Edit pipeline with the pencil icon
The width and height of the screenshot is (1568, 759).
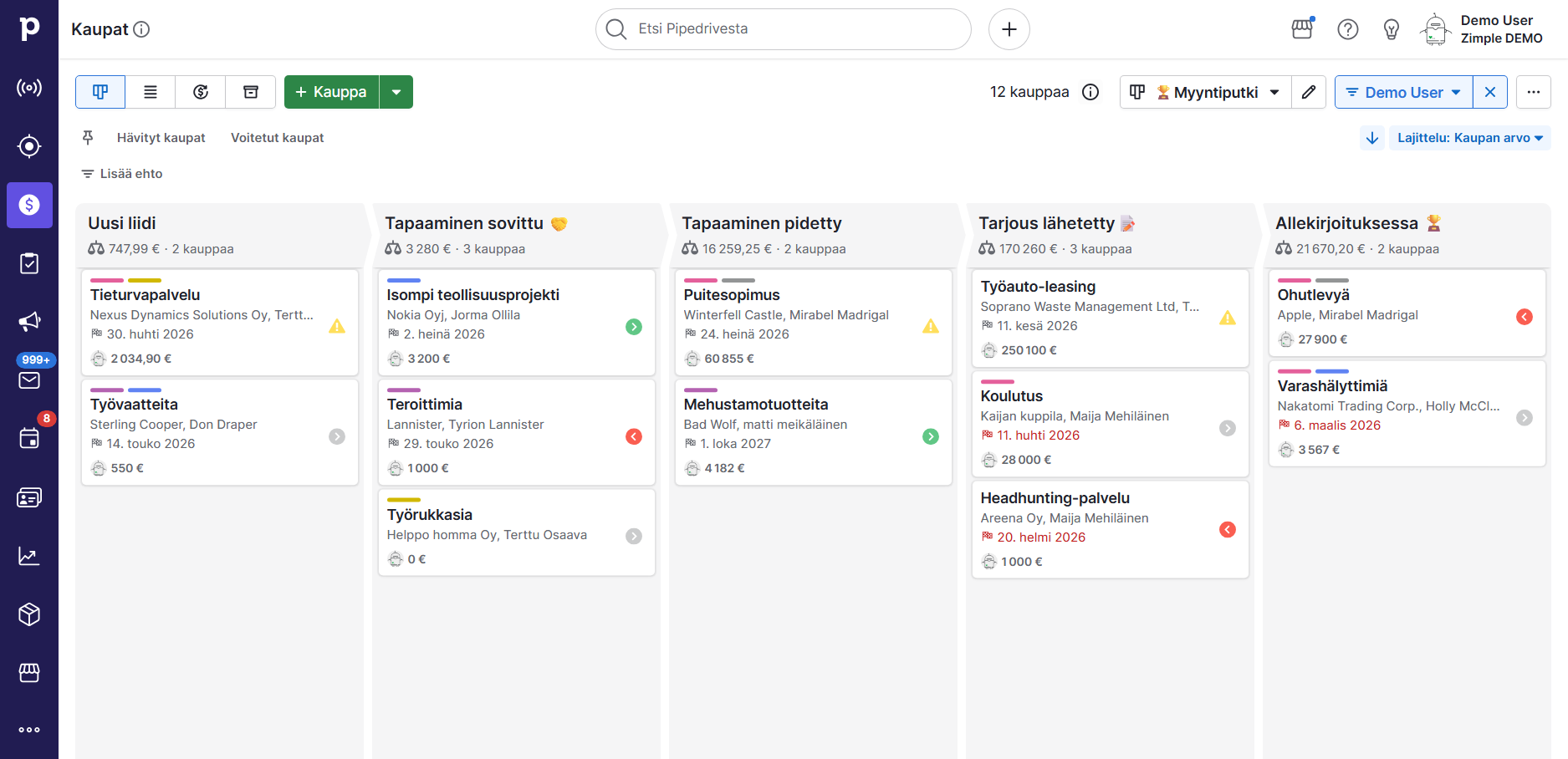pyautogui.click(x=1309, y=92)
